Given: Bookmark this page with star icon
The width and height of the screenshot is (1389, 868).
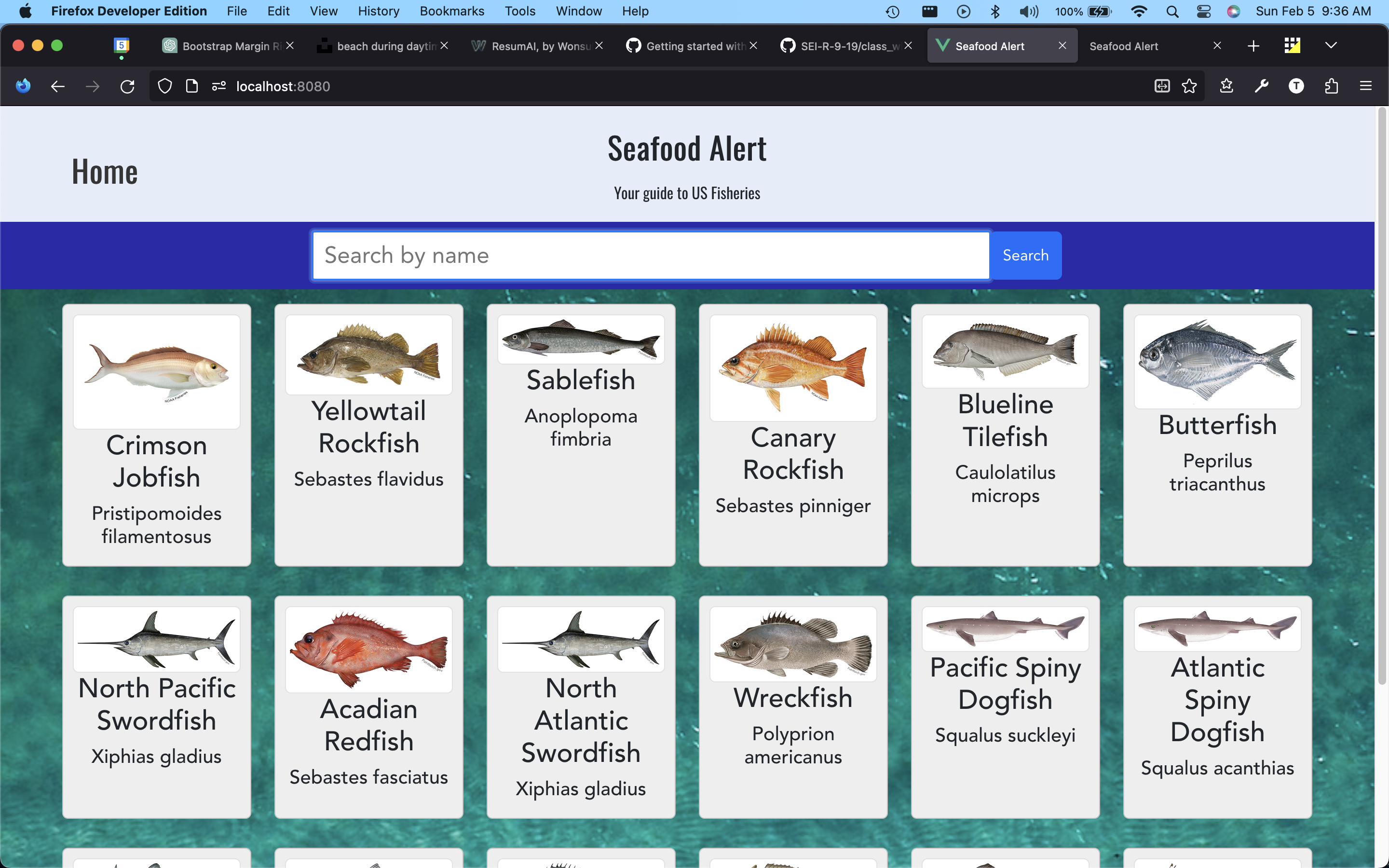Looking at the screenshot, I should [x=1189, y=86].
